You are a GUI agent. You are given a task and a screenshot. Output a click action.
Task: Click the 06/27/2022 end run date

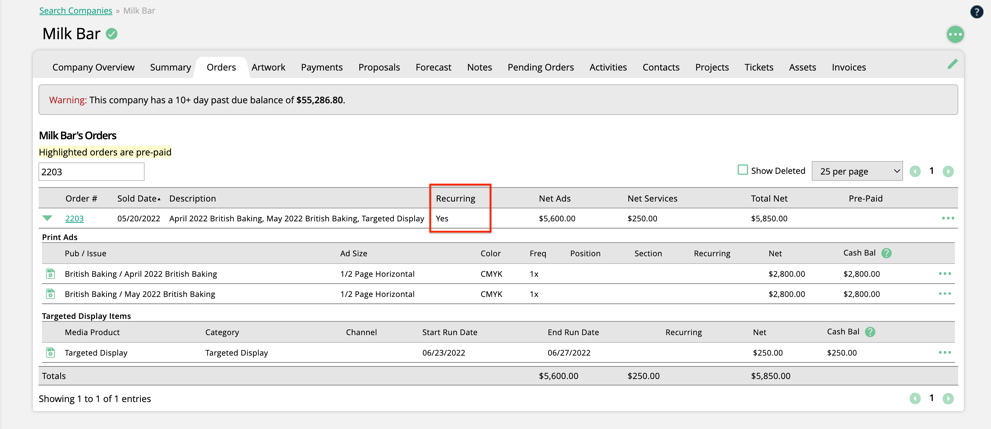point(569,353)
